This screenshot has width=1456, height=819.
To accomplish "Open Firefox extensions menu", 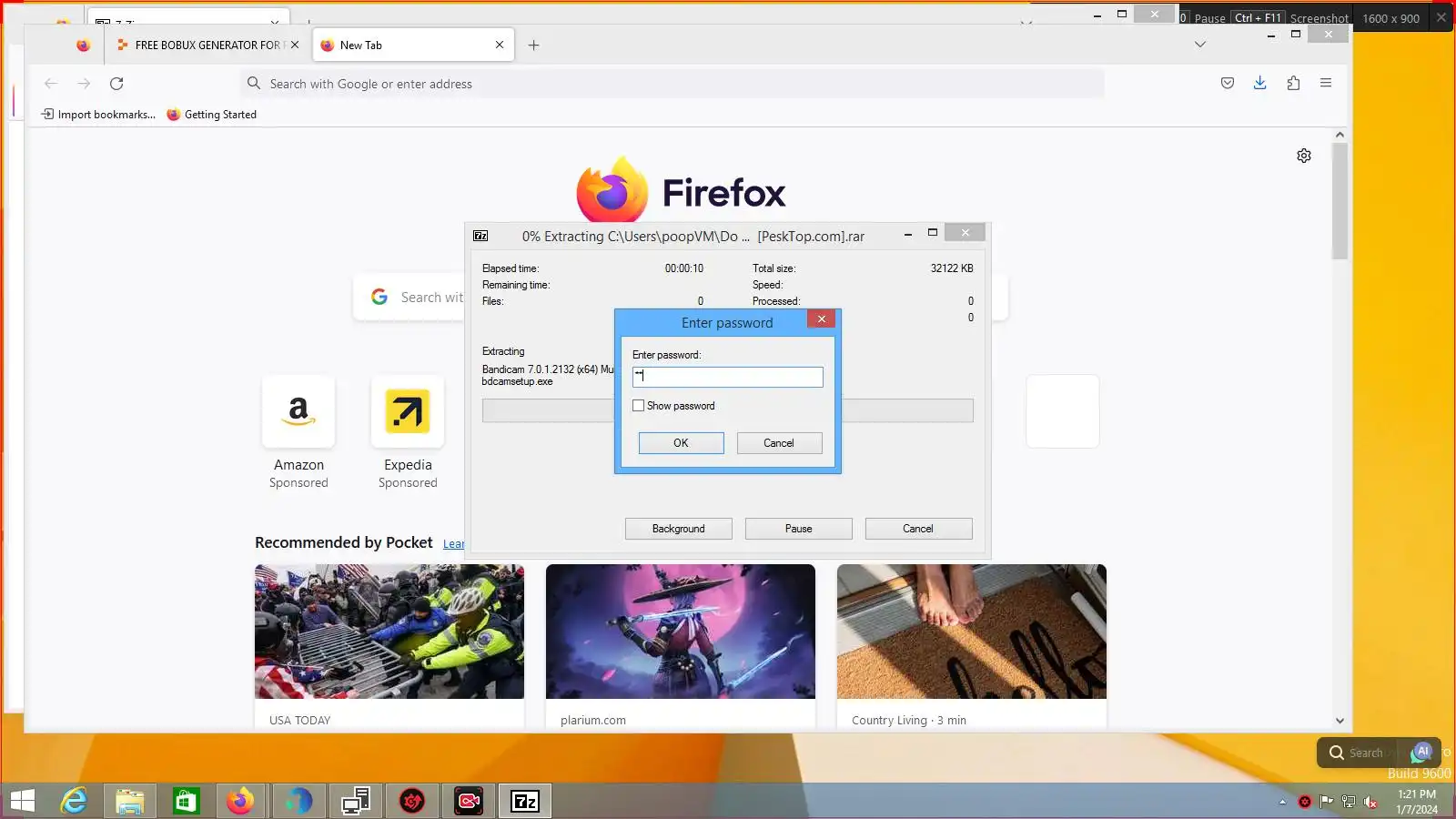I will 1293,84.
